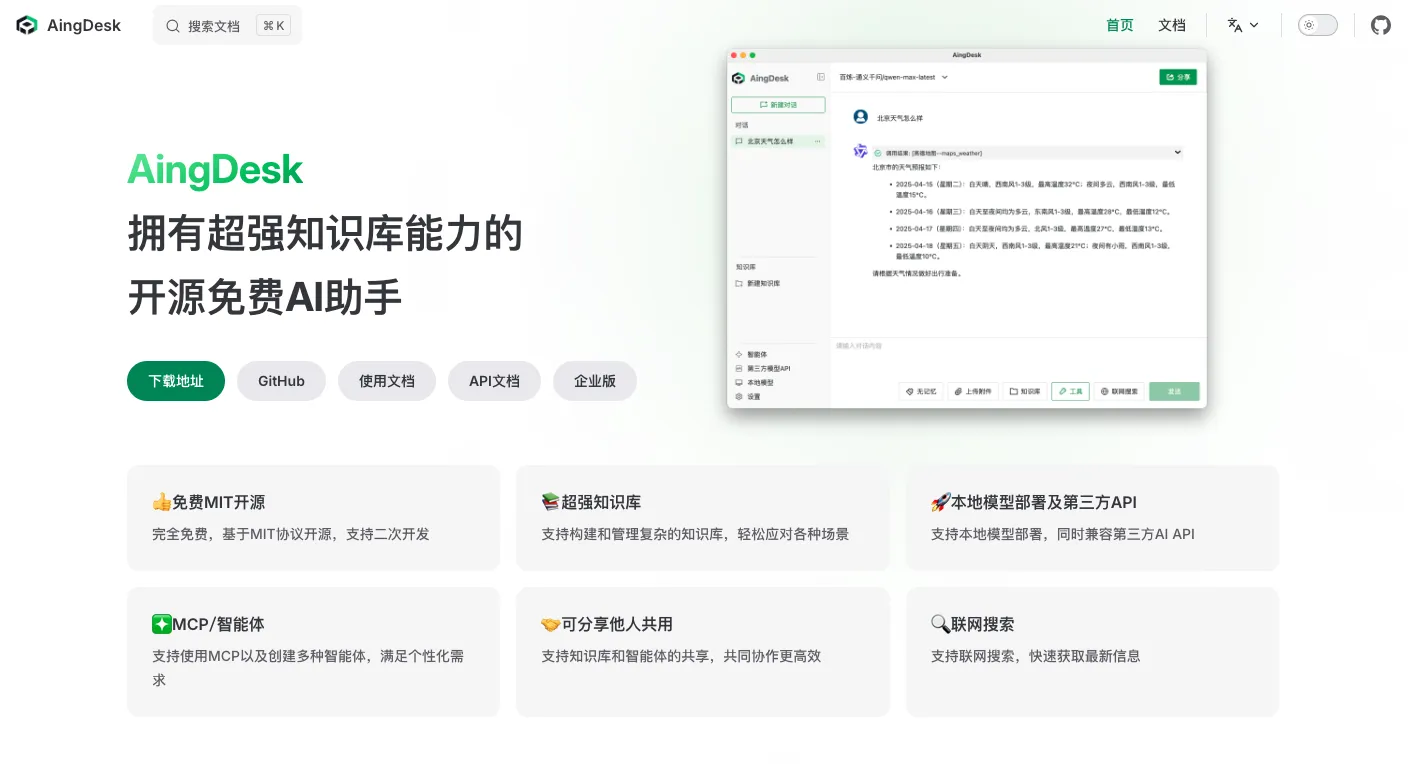
Task: Open the qwen-max-latest model dropdown
Action: tap(888, 77)
